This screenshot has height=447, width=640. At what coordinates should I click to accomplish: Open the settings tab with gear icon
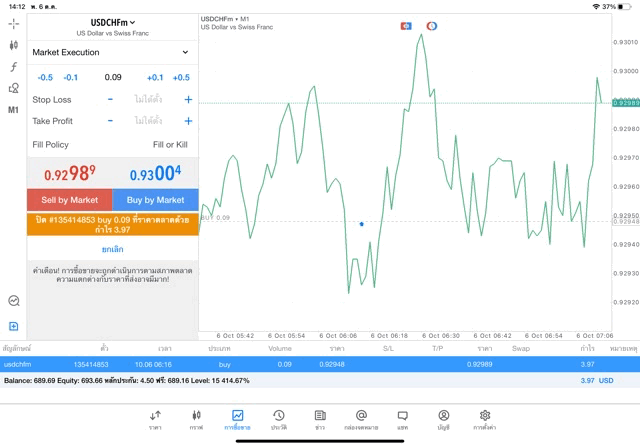coord(485,420)
